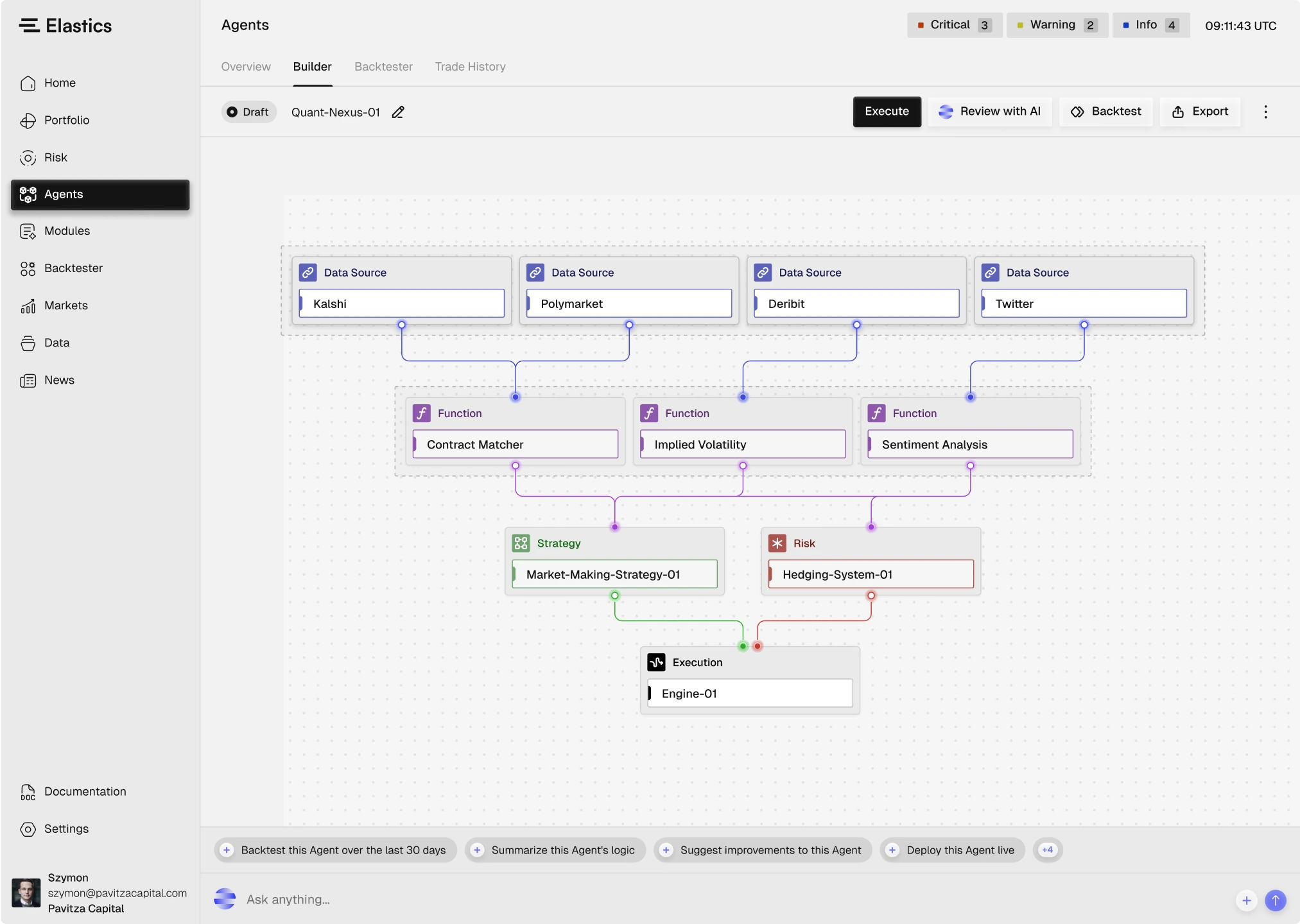
Task: Click suggestion Backtest this Agent over last 30 days
Action: [x=335, y=850]
